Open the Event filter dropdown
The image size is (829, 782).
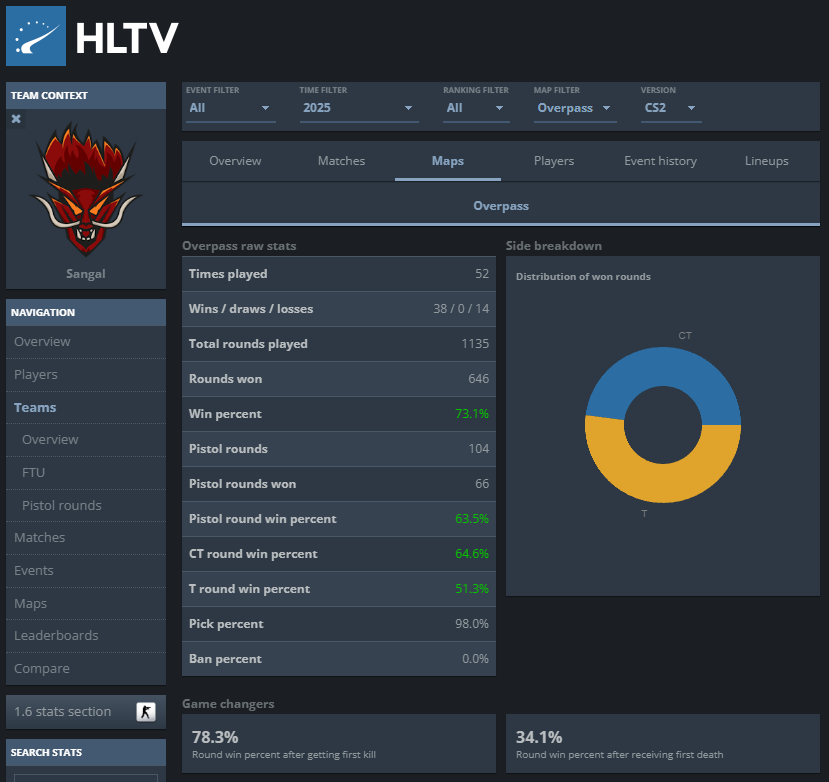[231, 108]
